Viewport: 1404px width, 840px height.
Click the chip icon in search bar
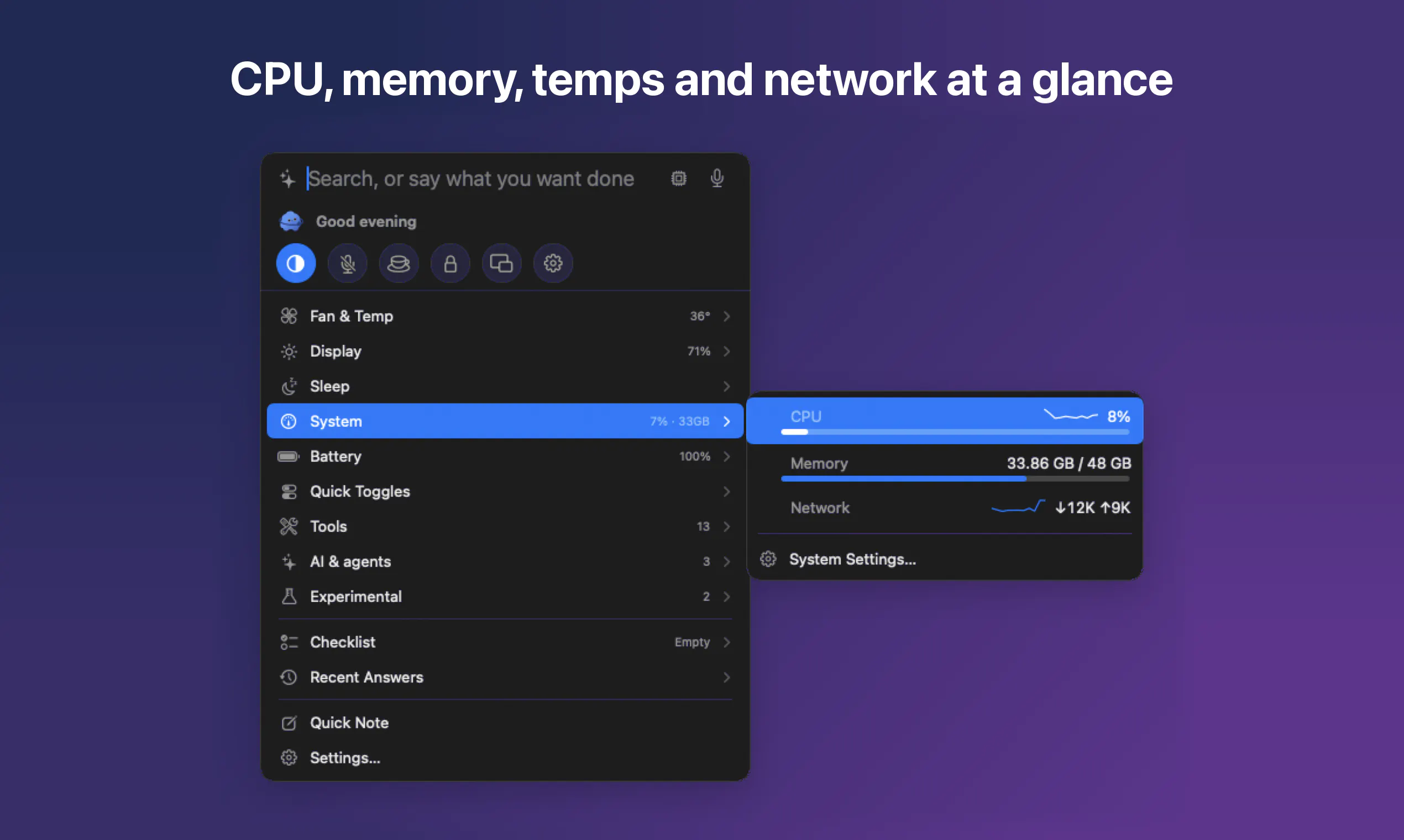[x=679, y=179]
